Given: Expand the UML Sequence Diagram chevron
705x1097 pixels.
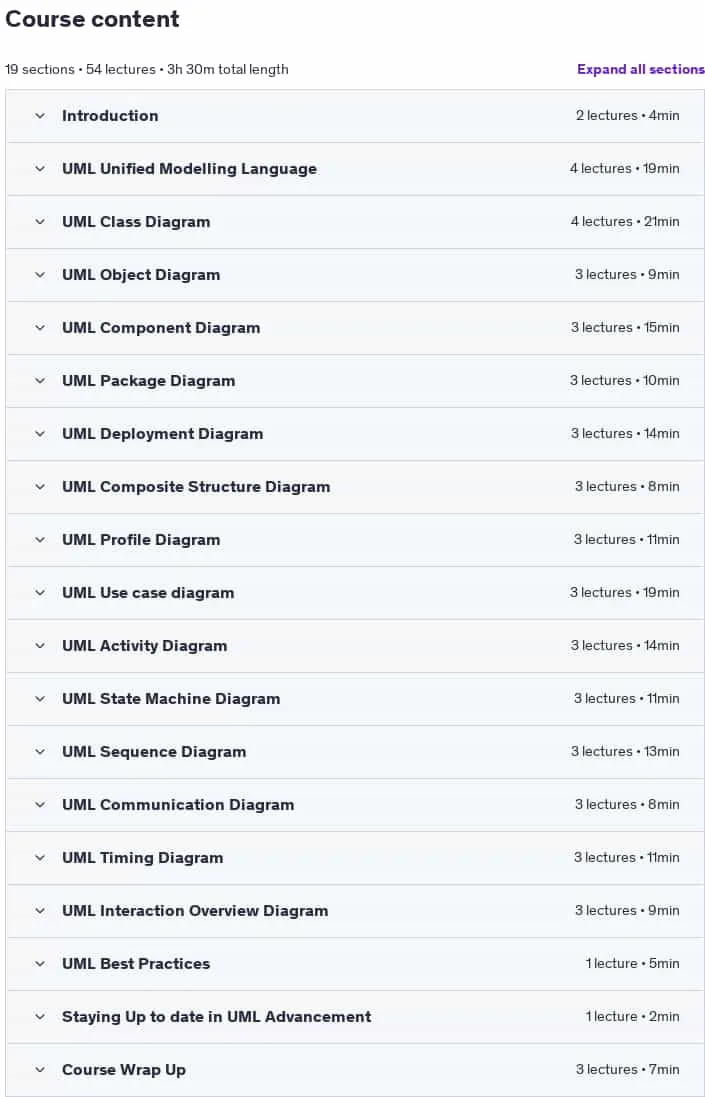Looking at the screenshot, I should (40, 752).
